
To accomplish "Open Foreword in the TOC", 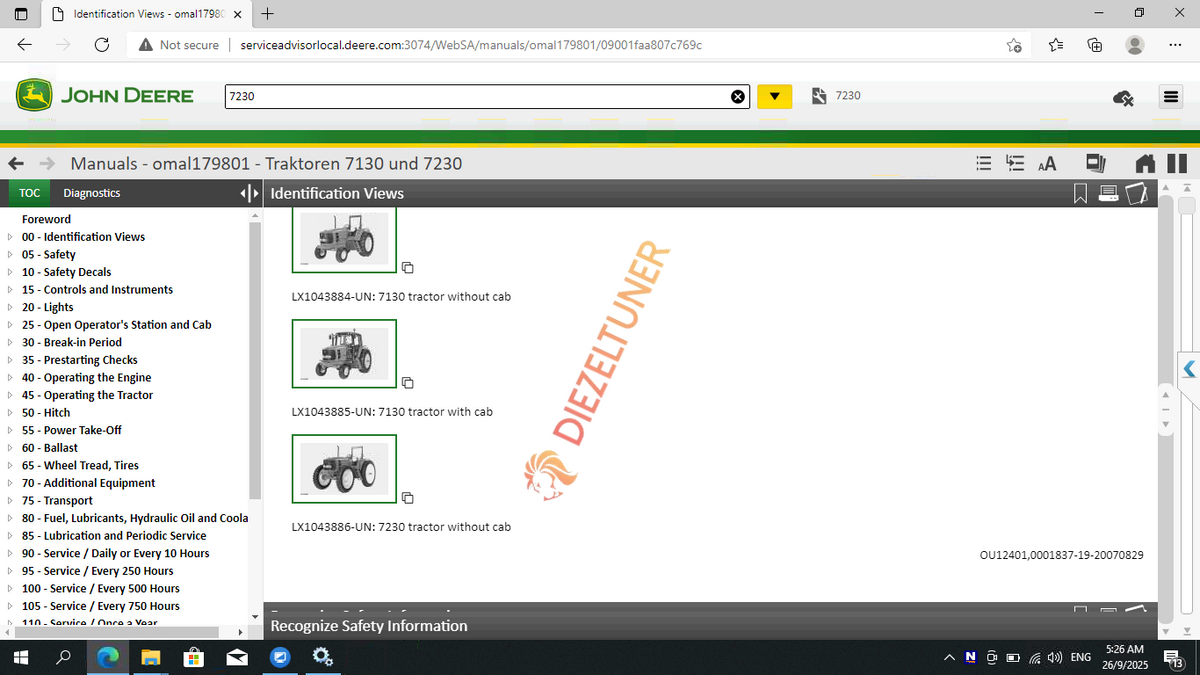I will 46,219.
